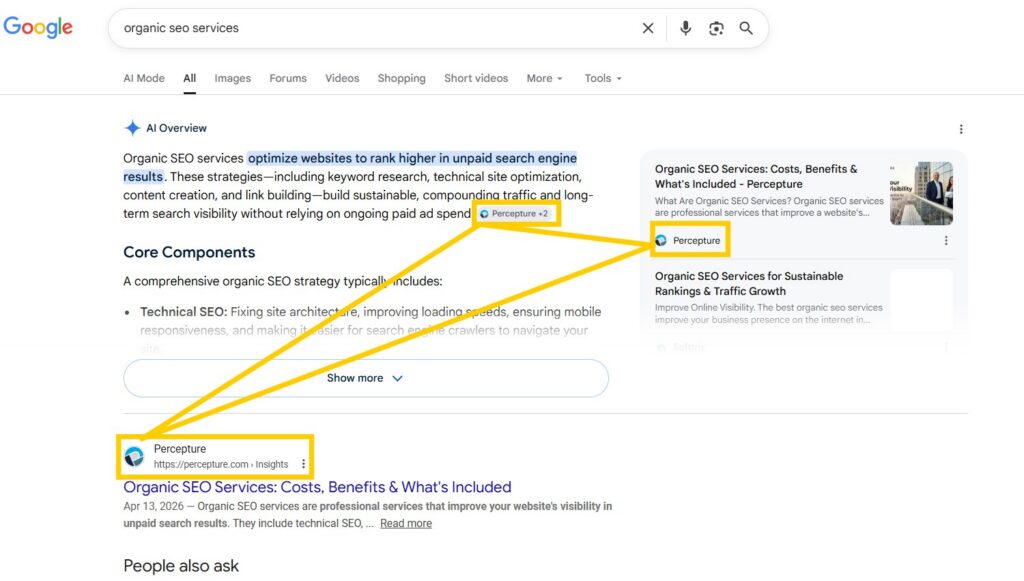Open the Images tab
1024x581 pixels.
tap(232, 78)
